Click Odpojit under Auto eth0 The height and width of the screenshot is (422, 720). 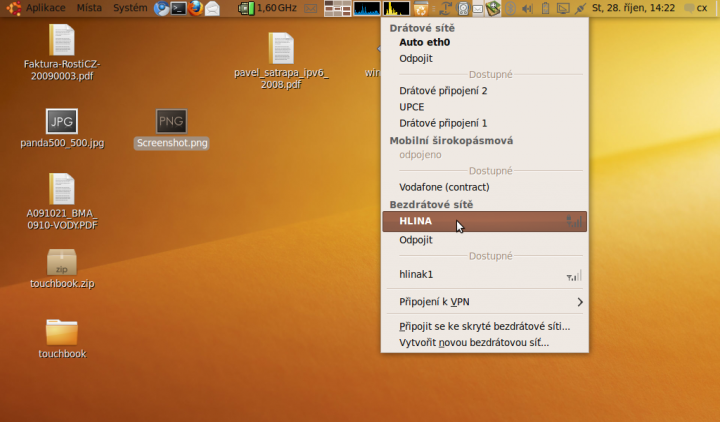click(484, 58)
